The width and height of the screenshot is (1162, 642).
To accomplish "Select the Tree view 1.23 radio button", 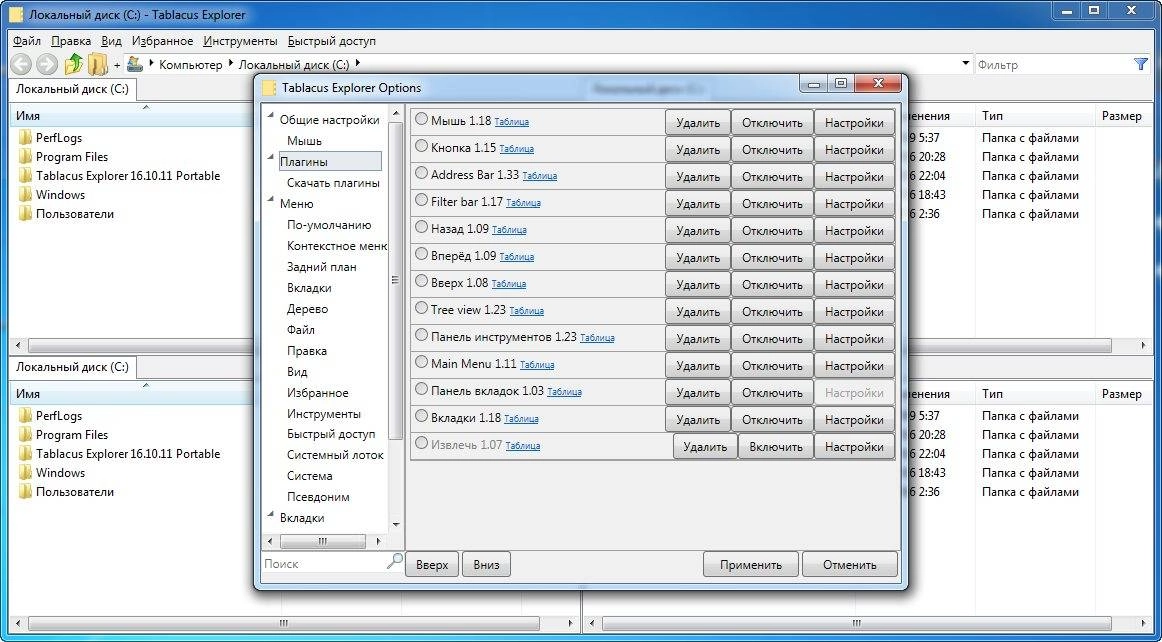I will (x=422, y=308).
